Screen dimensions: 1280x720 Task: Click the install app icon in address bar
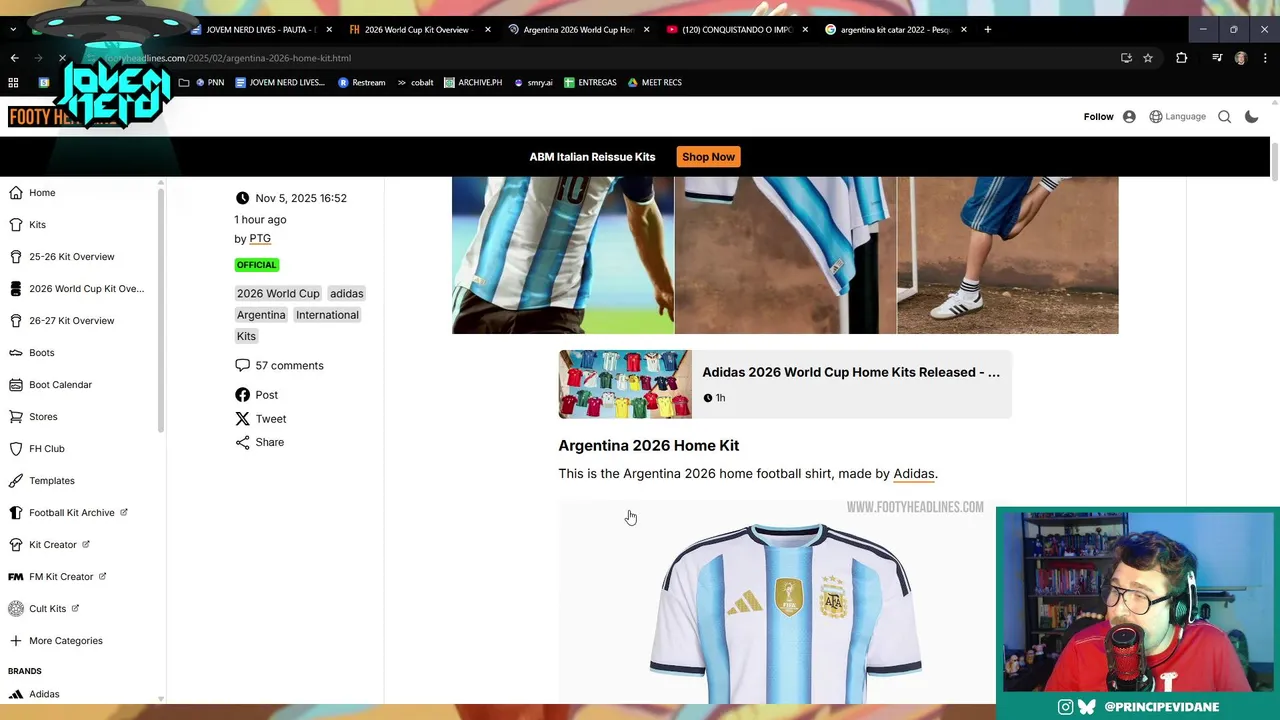pyautogui.click(x=1126, y=58)
